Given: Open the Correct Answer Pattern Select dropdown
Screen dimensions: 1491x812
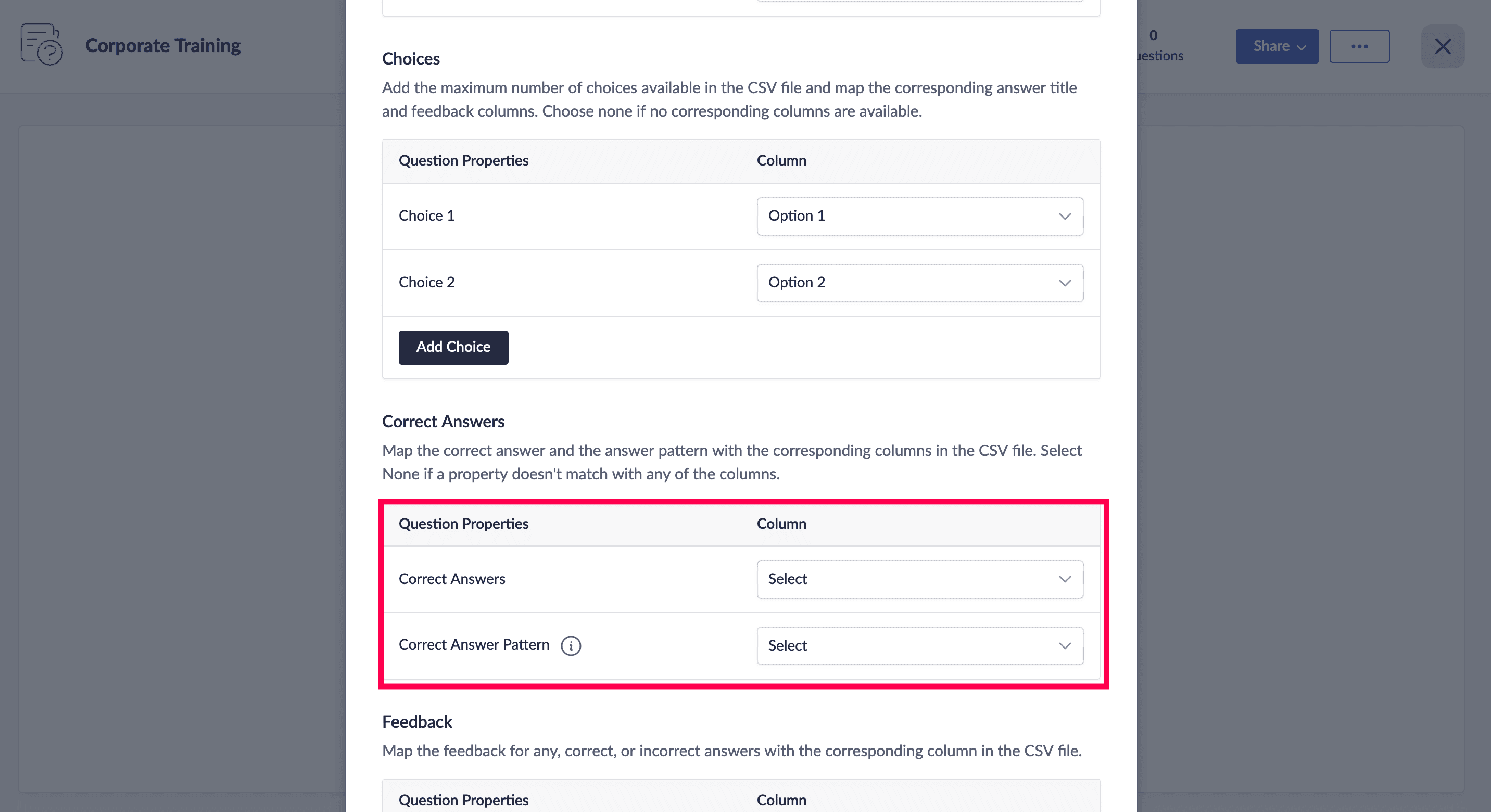Looking at the screenshot, I should tap(920, 646).
